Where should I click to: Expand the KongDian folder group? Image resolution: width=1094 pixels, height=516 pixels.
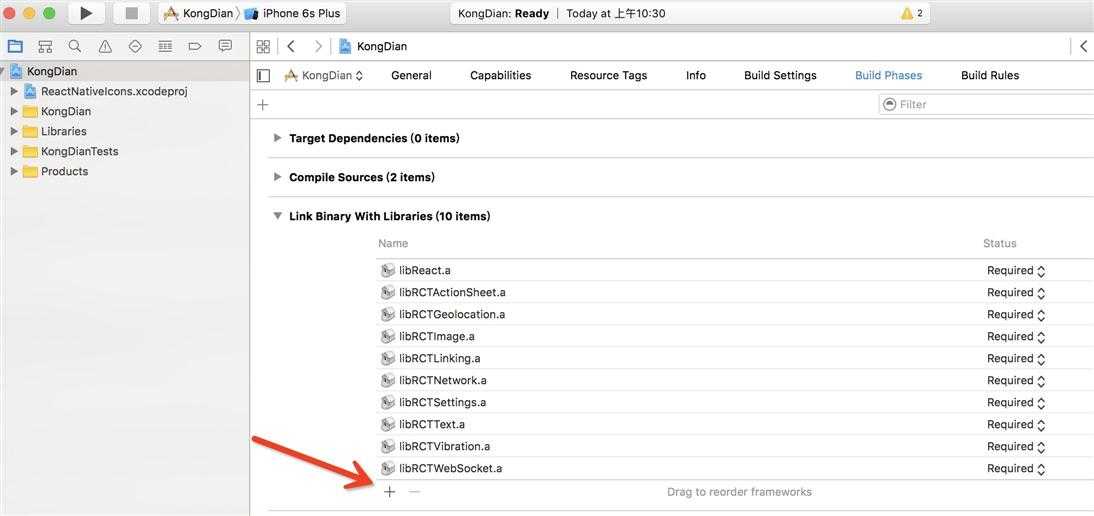14,112
